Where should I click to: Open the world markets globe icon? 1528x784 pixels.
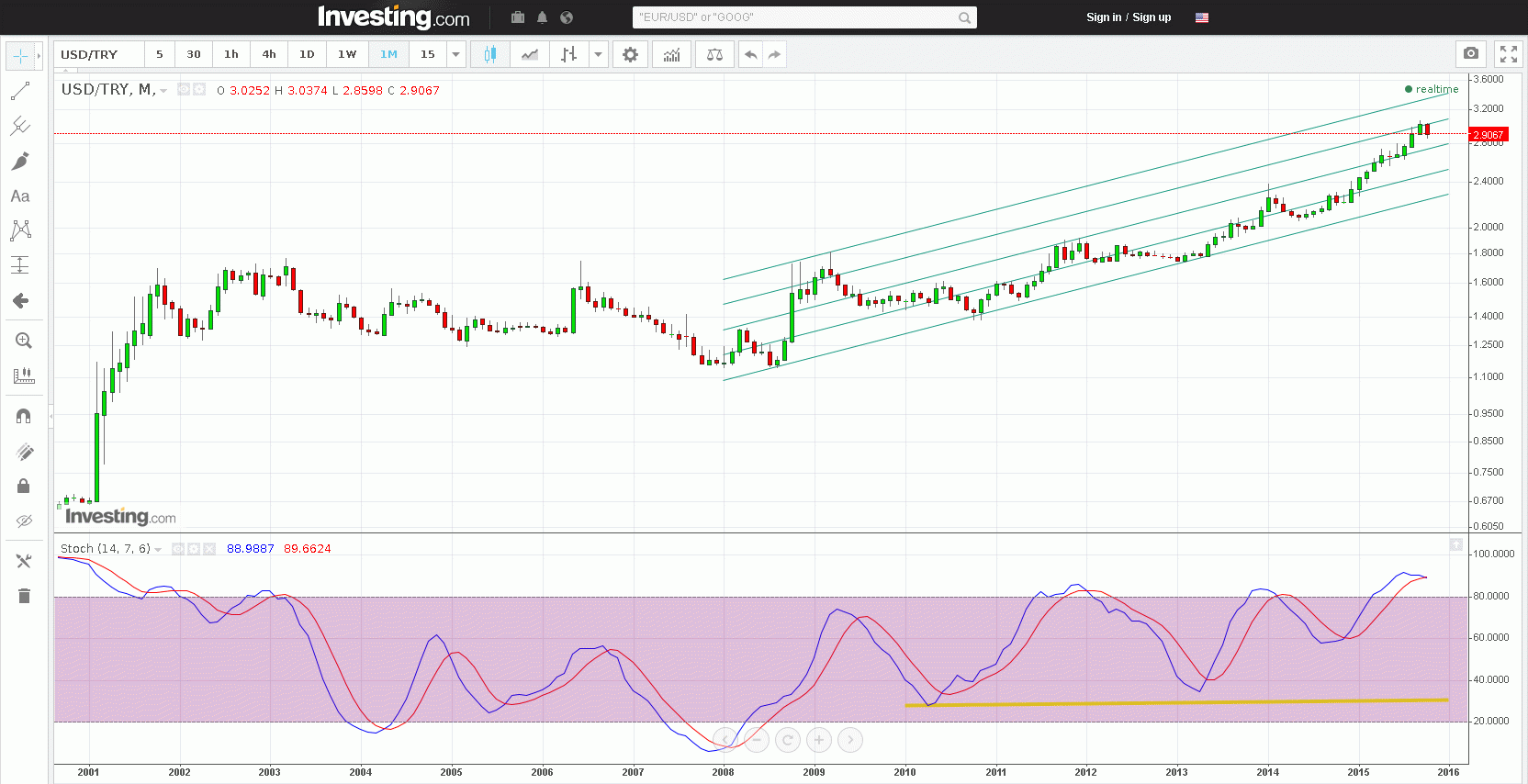pyautogui.click(x=567, y=17)
